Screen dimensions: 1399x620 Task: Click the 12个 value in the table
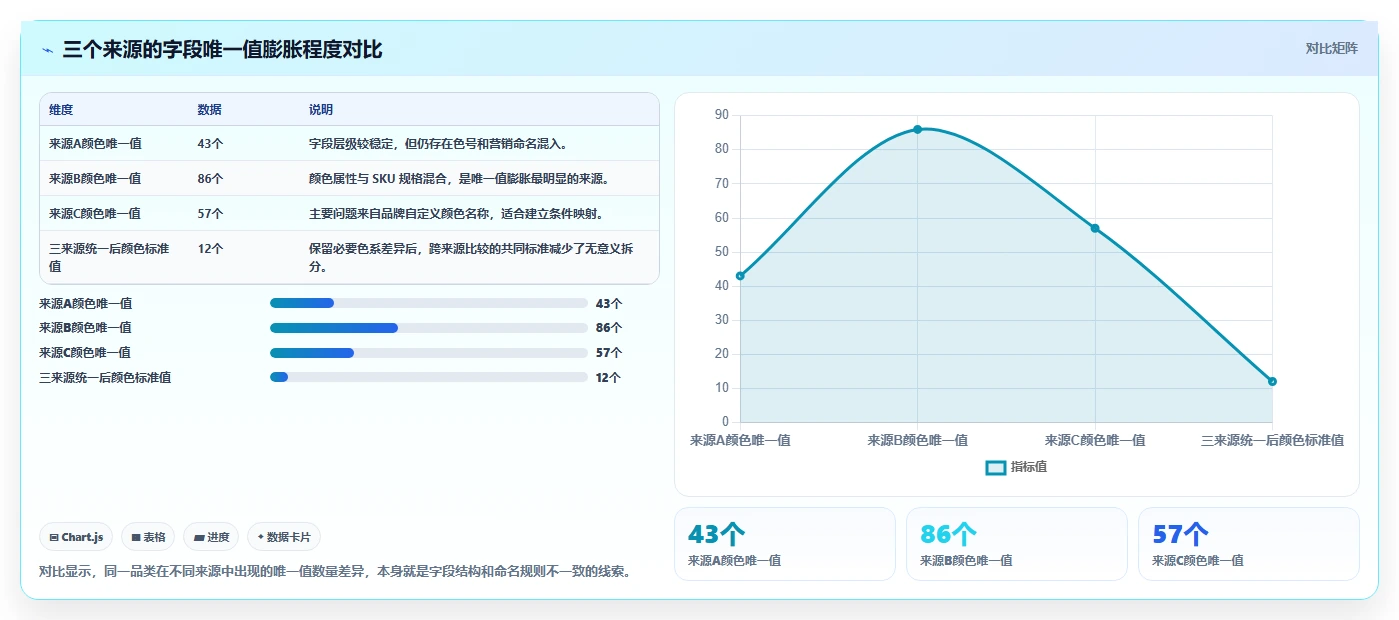[x=210, y=249]
